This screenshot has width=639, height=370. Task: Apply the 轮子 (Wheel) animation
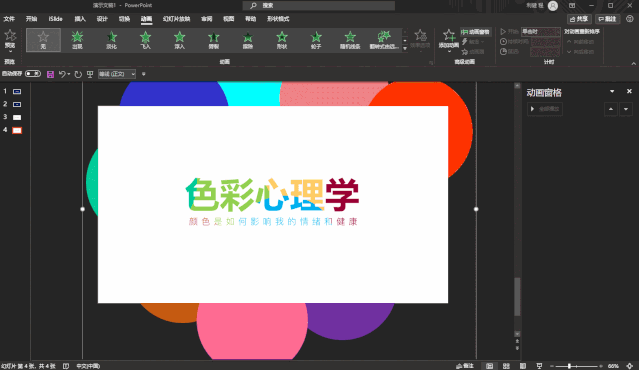316,40
